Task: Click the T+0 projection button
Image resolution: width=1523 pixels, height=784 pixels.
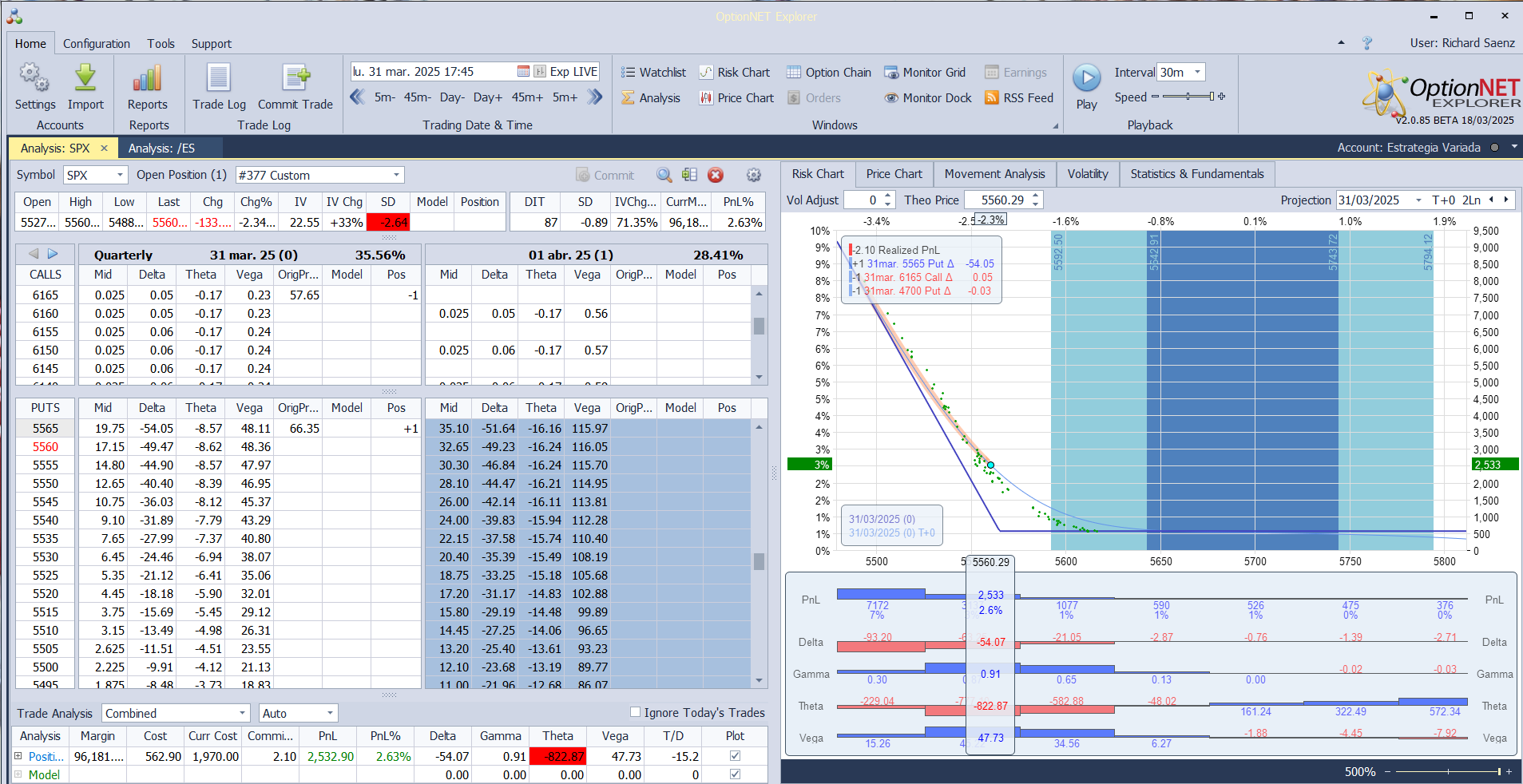Action: (x=1443, y=200)
